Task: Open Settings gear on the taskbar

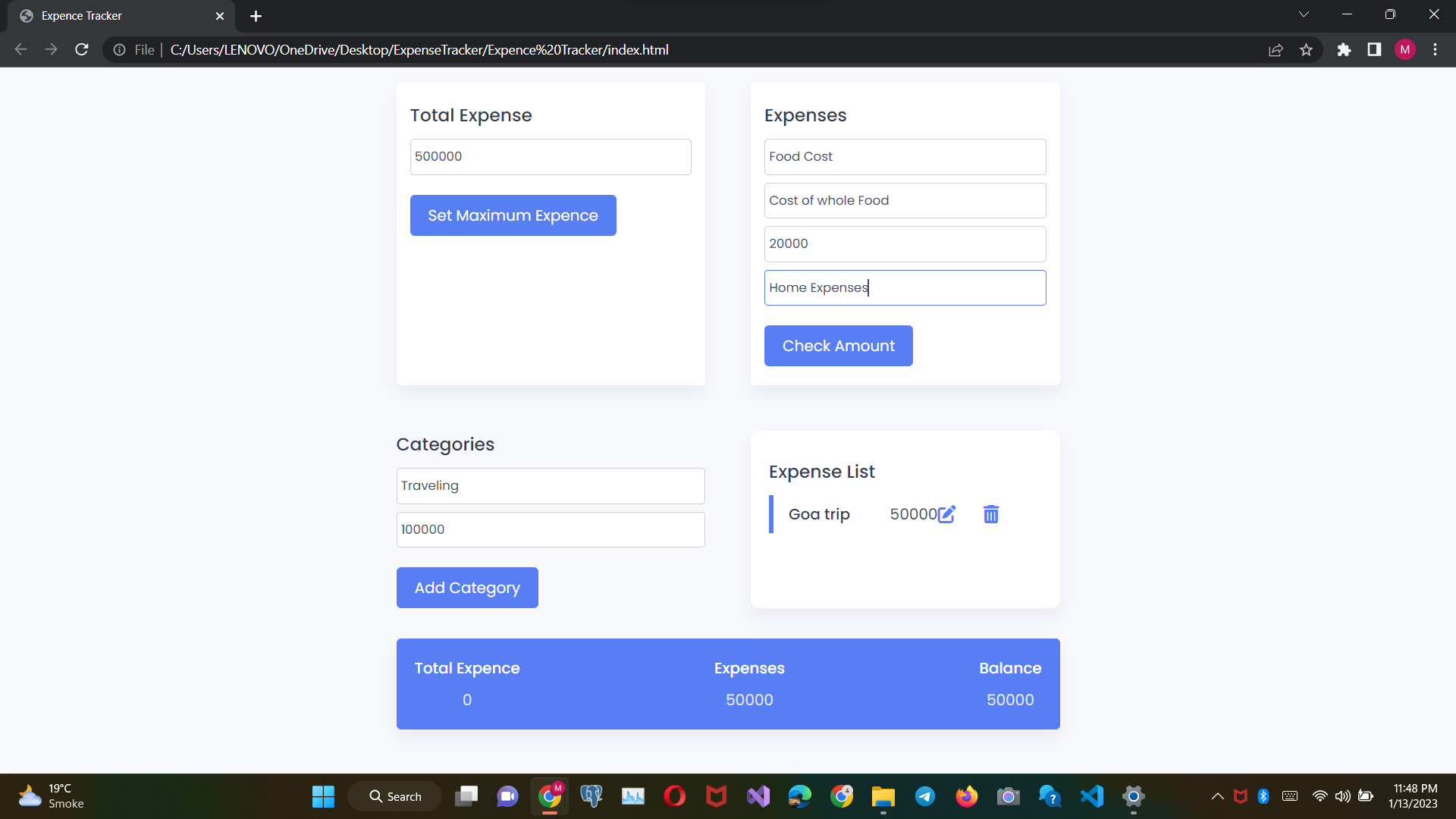Action: coord(1133,796)
